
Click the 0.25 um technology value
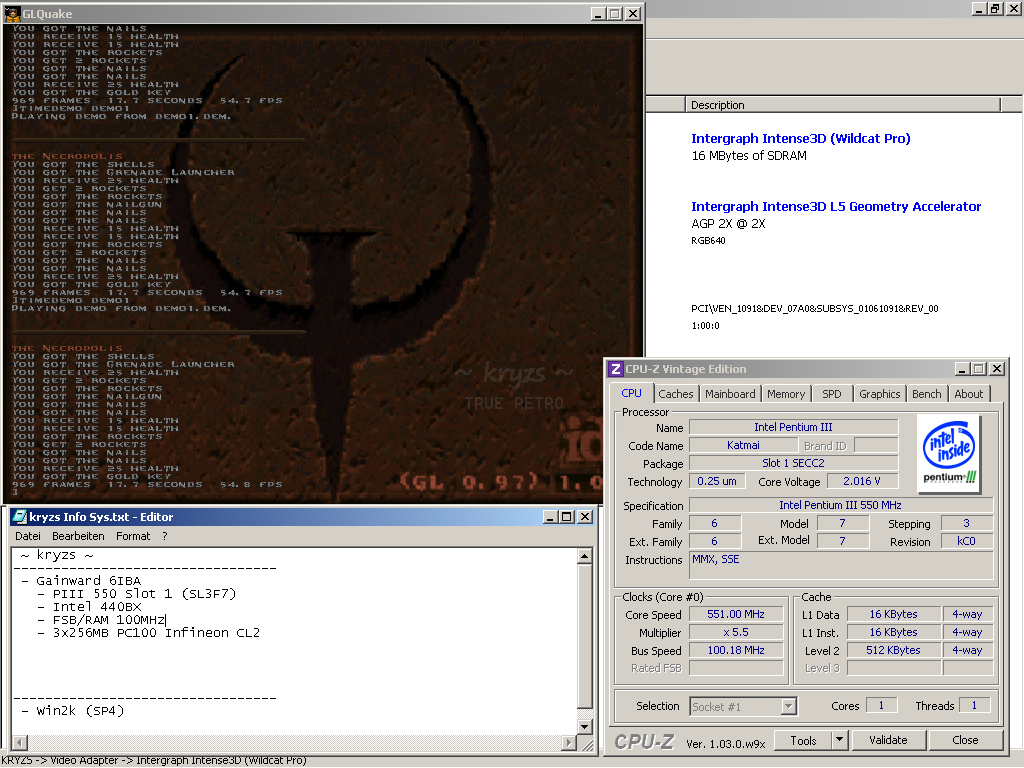click(716, 481)
